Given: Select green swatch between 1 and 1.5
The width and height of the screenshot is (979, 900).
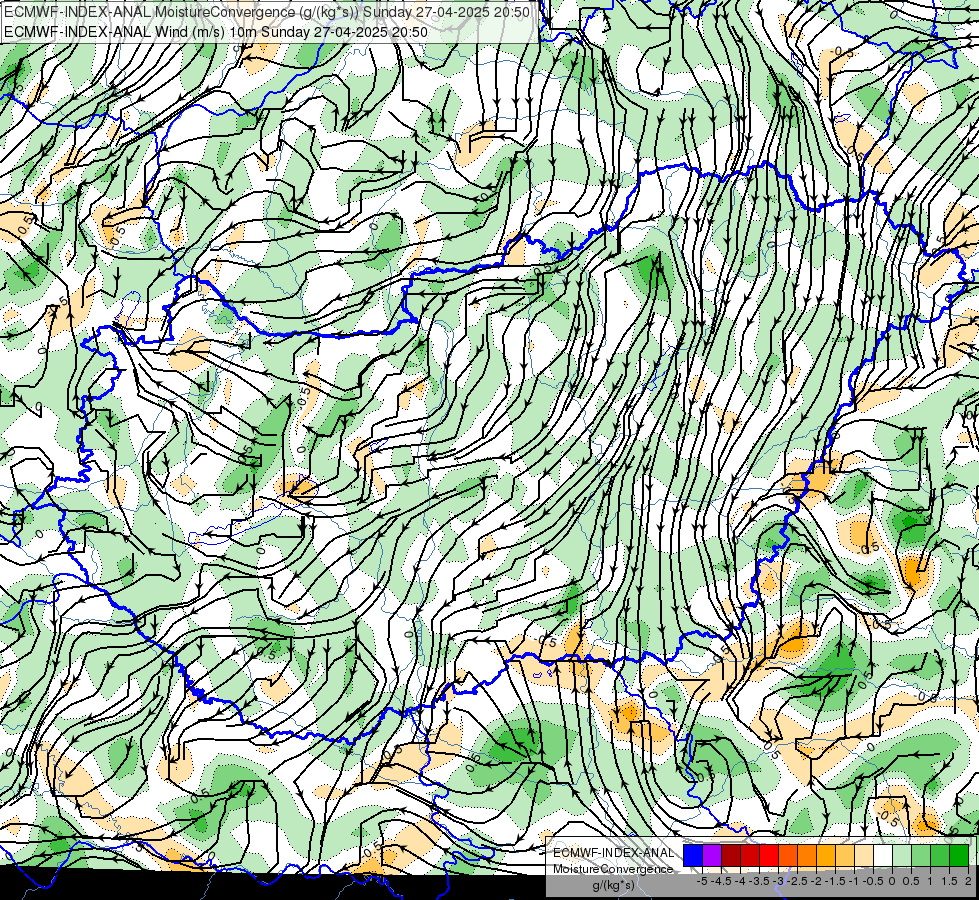Looking at the screenshot, I should (x=921, y=856).
